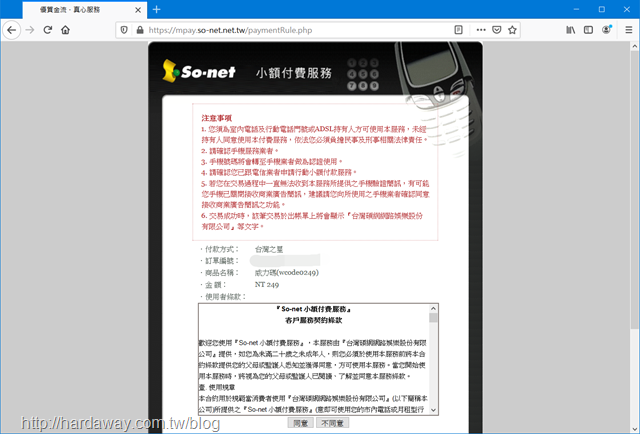Reload the current page
The height and width of the screenshot is (434, 640).
click(48, 30)
